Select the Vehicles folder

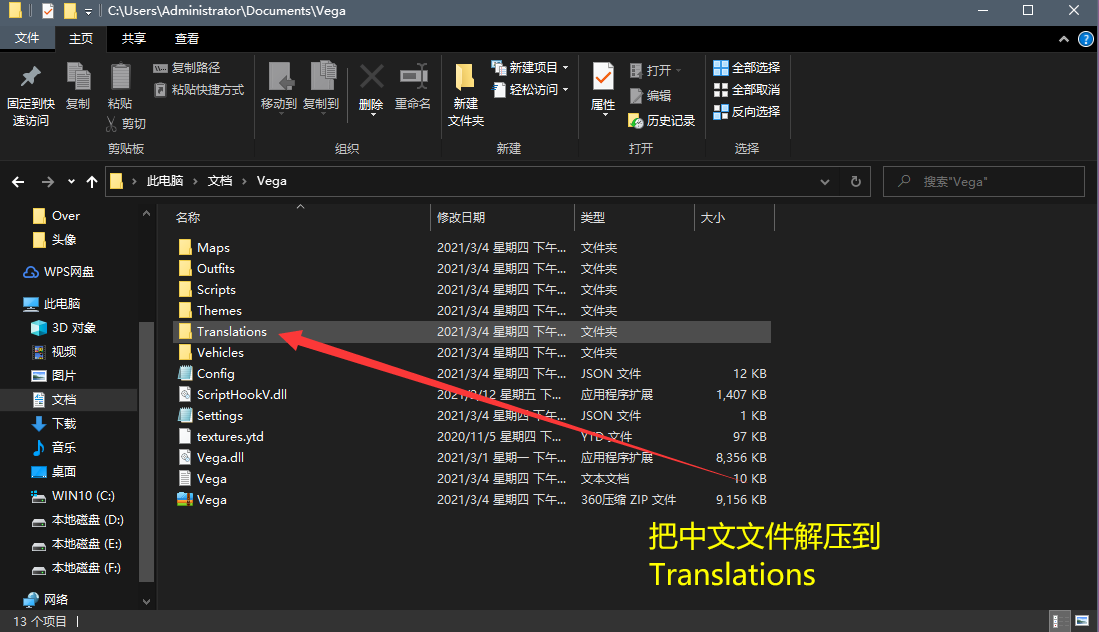(472, 352)
